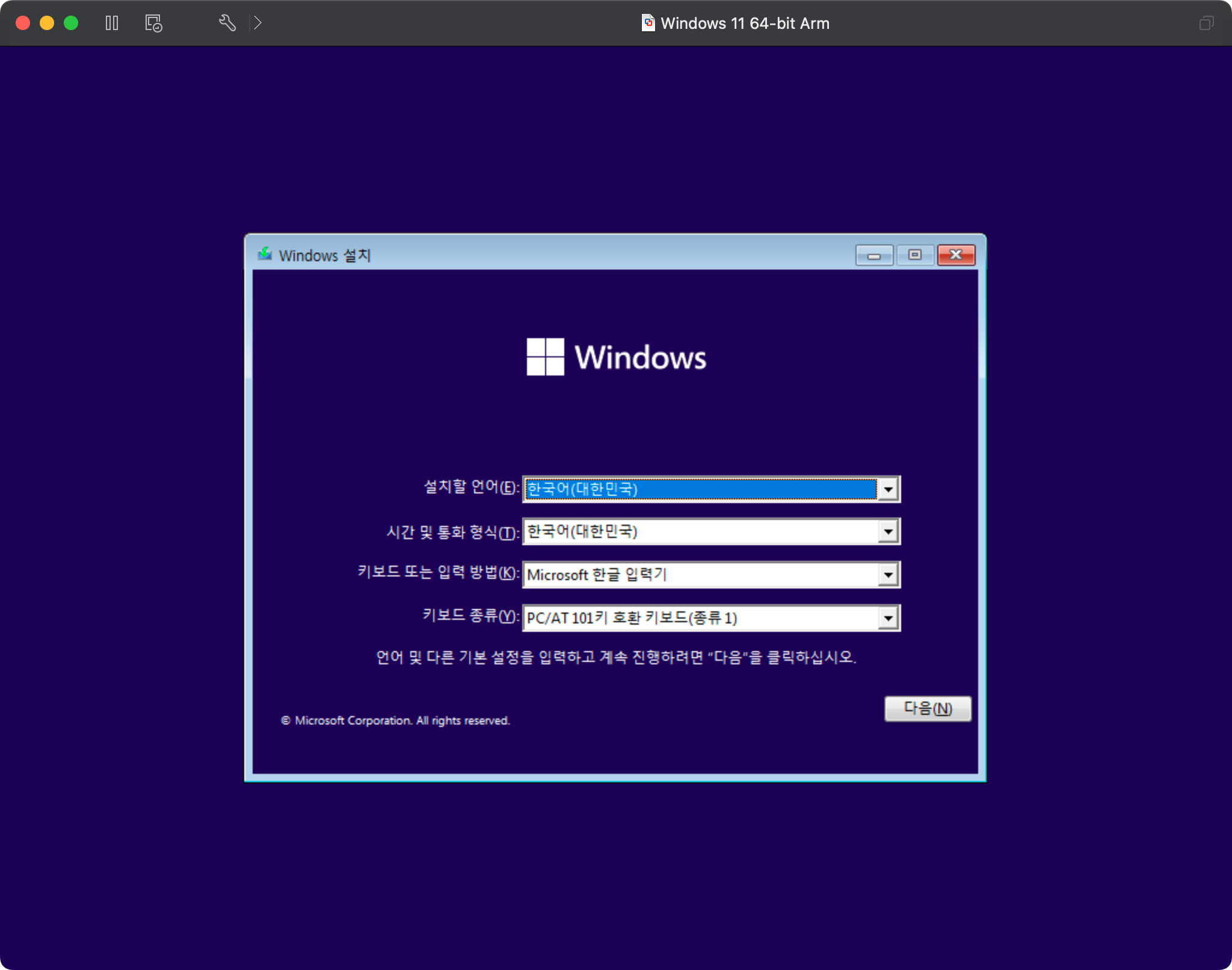This screenshot has width=1232, height=970.
Task: Click the green fullscreen button of the VM window
Action: [71, 23]
